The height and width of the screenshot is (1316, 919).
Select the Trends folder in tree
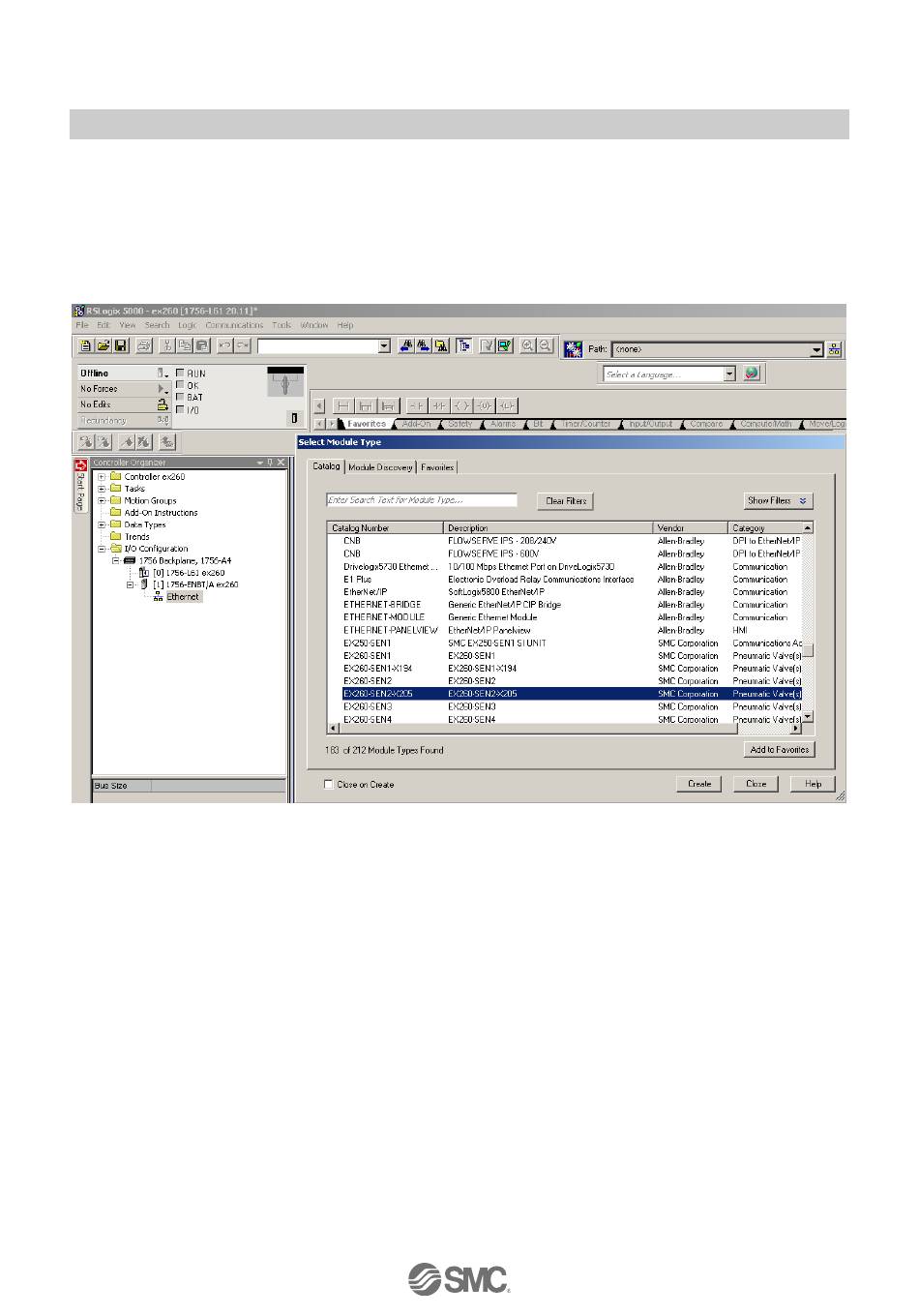pos(136,537)
